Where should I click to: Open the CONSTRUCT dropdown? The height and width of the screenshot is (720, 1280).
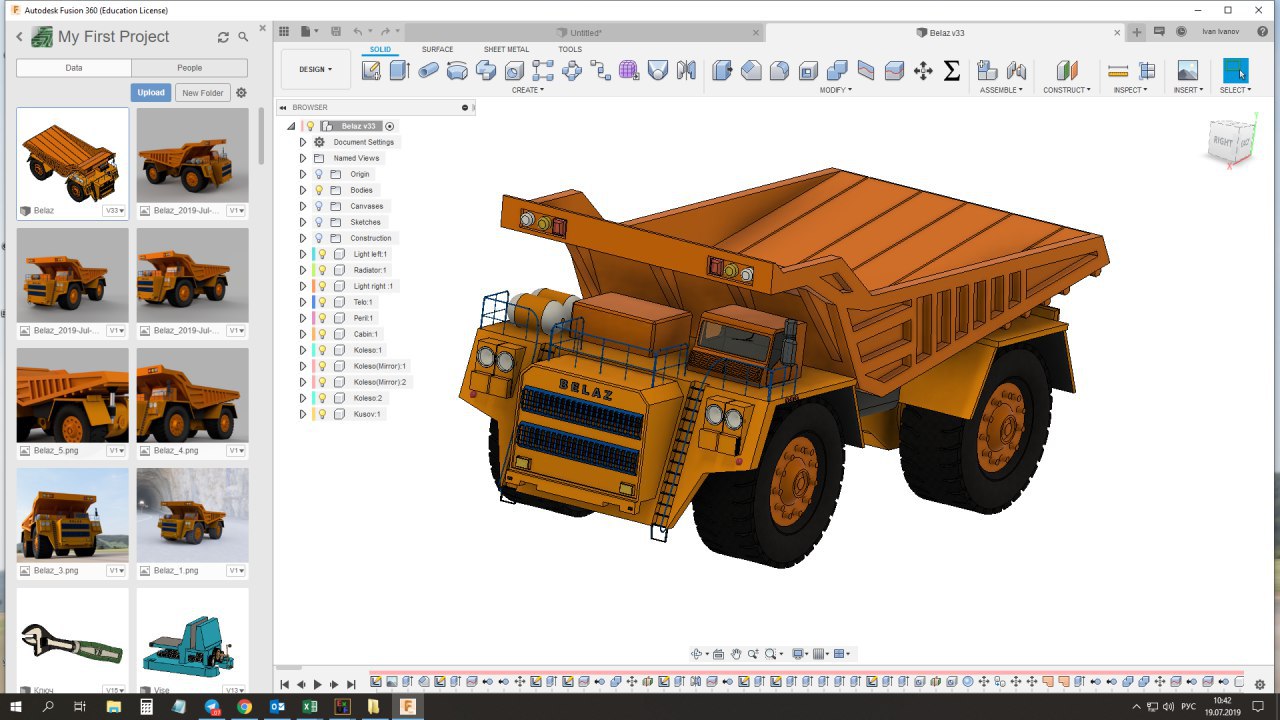tap(1066, 90)
